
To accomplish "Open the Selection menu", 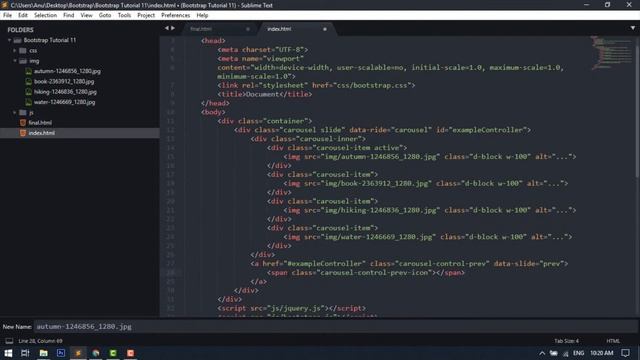I will tap(45, 16).
